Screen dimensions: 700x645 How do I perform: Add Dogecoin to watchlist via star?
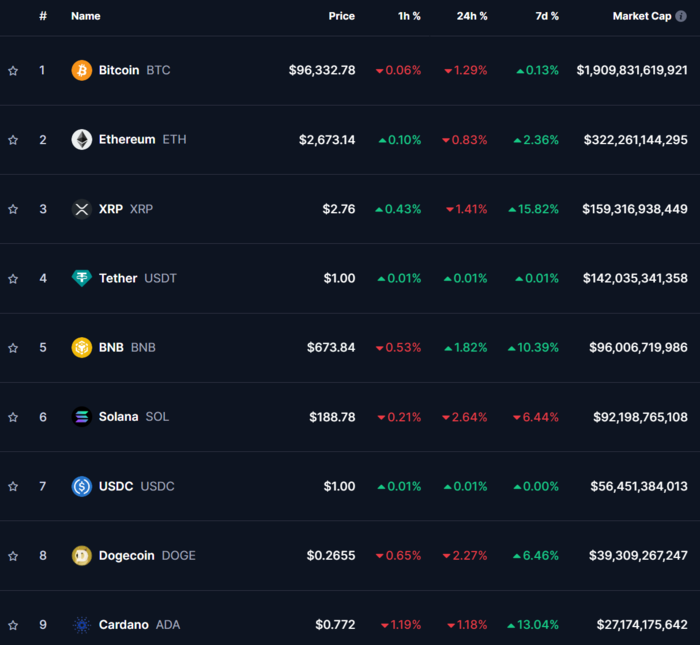tap(13, 556)
